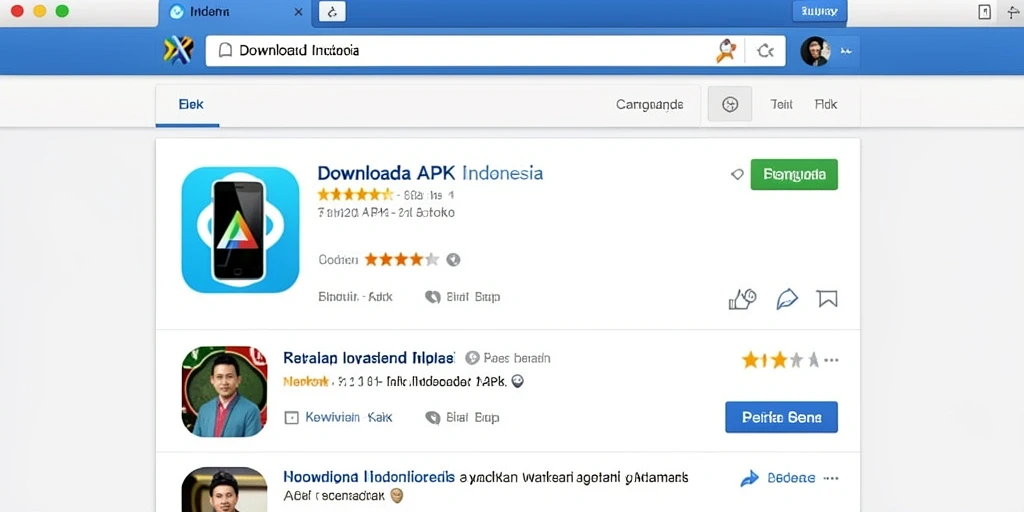Image resolution: width=1024 pixels, height=512 pixels.
Task: Click the chat icon on Downloada APK card
Action: coord(432,297)
